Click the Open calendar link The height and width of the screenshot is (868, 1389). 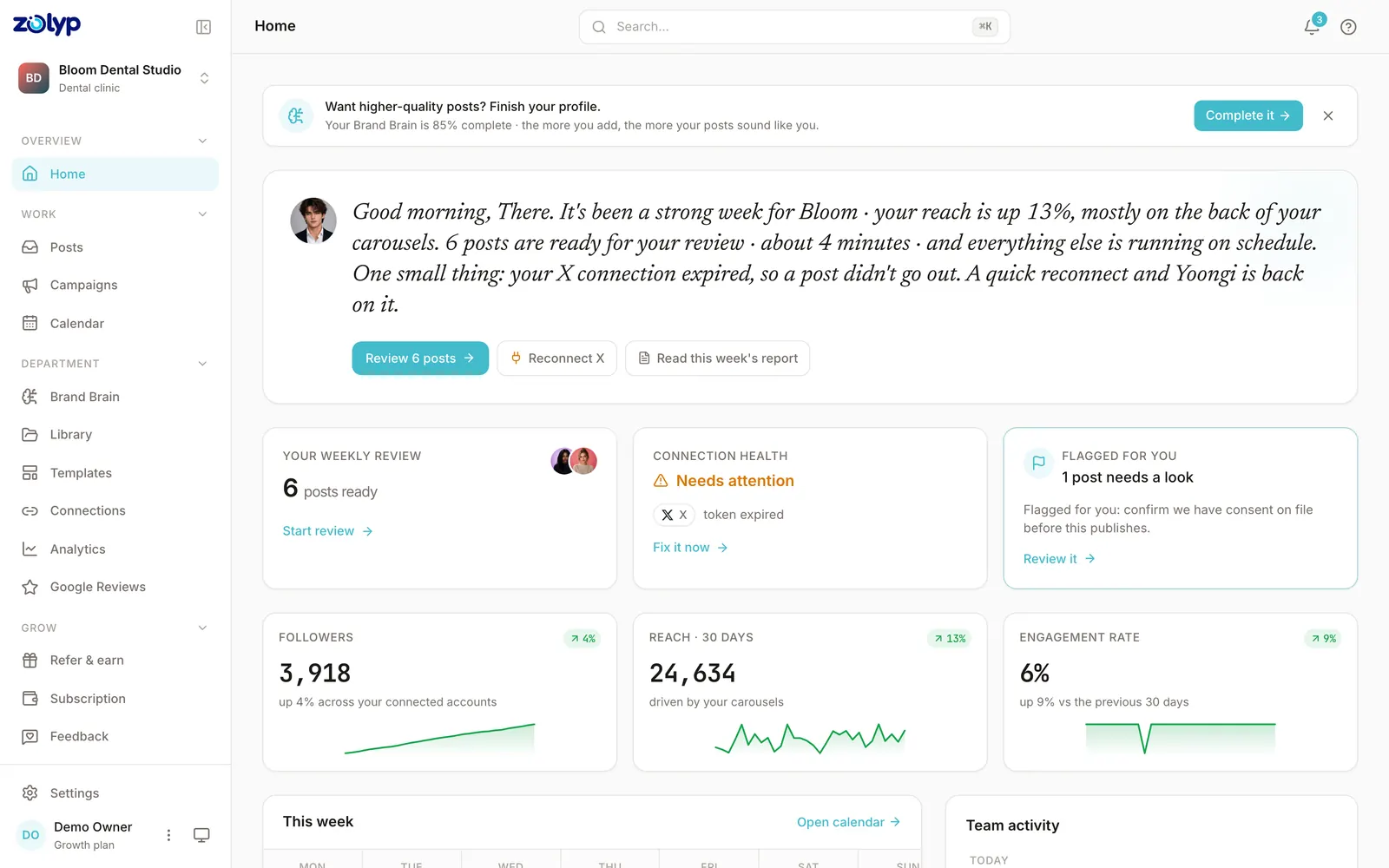(848, 822)
